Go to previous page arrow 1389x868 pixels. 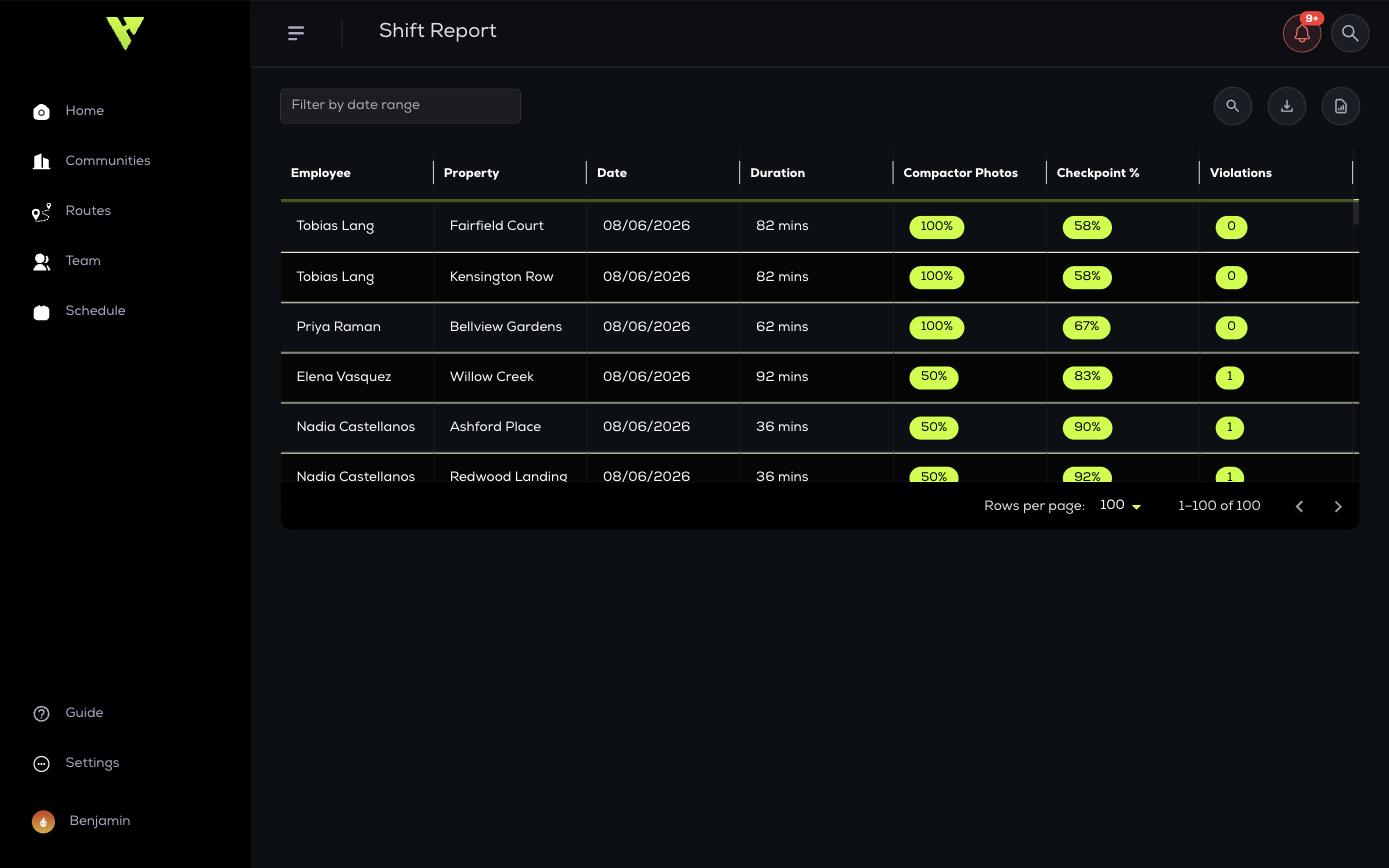[x=1299, y=507]
